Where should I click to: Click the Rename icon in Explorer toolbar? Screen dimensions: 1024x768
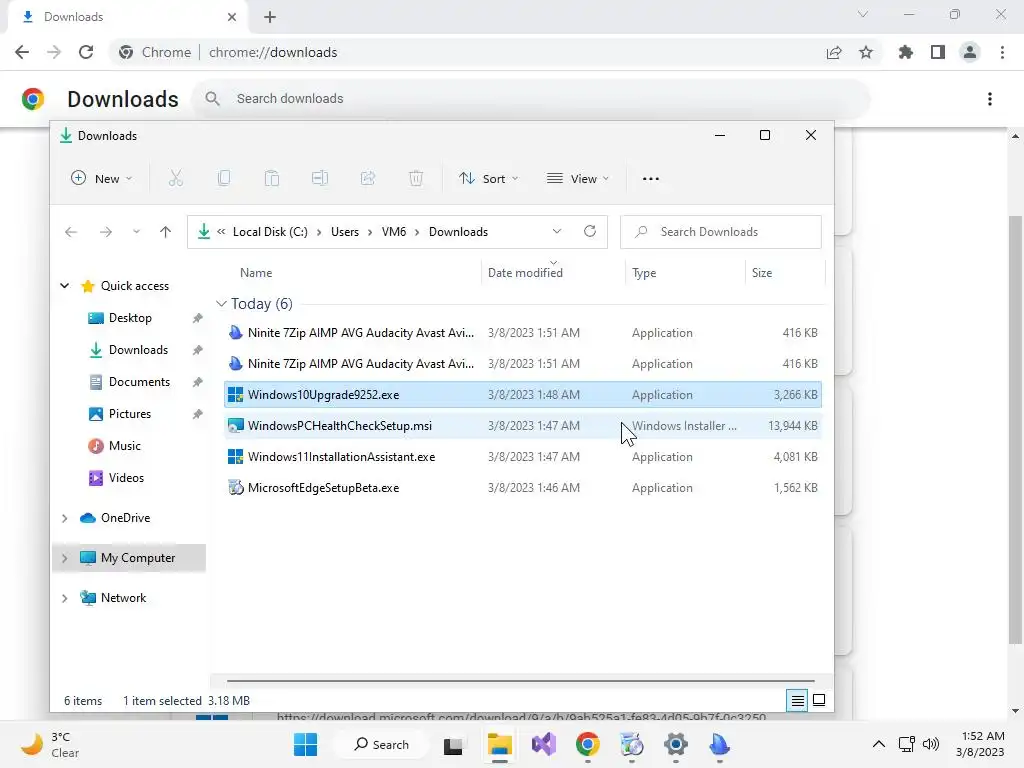click(x=320, y=178)
